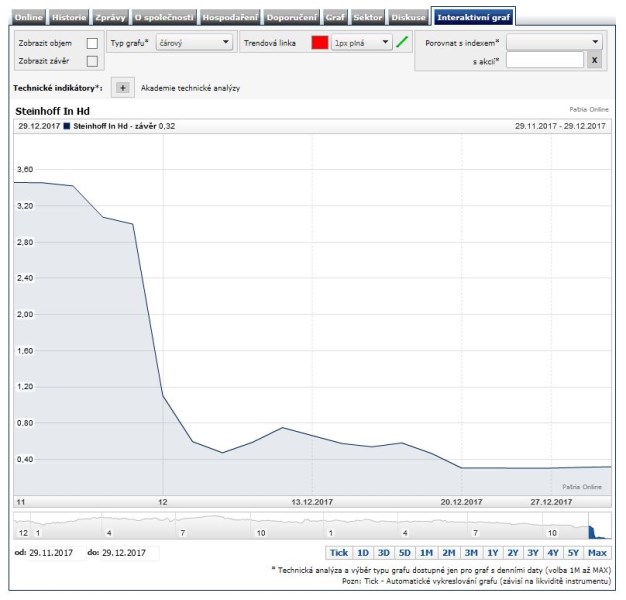Image resolution: width=626 pixels, height=600 pixels.
Task: Click the od start date field
Action: 49,553
